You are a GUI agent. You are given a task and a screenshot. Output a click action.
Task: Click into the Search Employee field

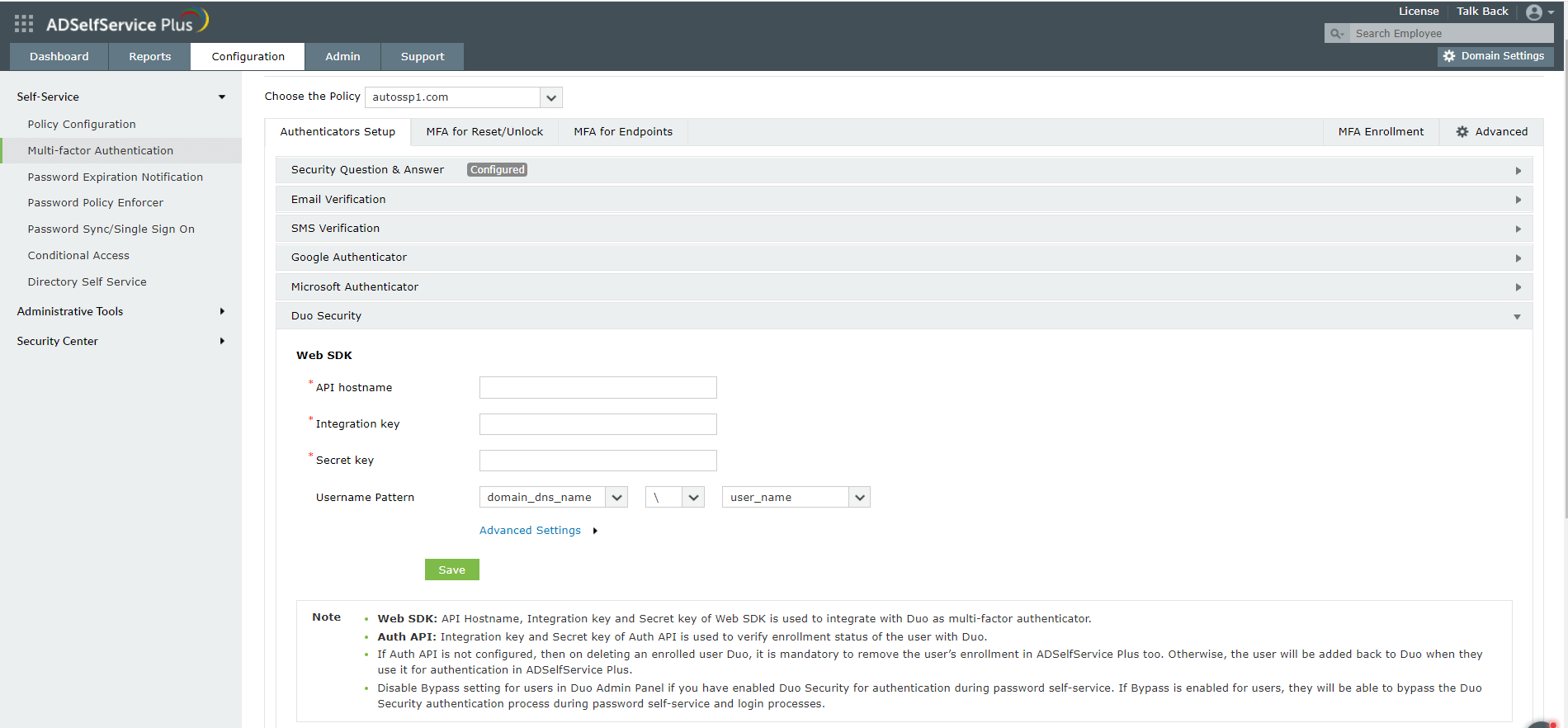(1452, 33)
